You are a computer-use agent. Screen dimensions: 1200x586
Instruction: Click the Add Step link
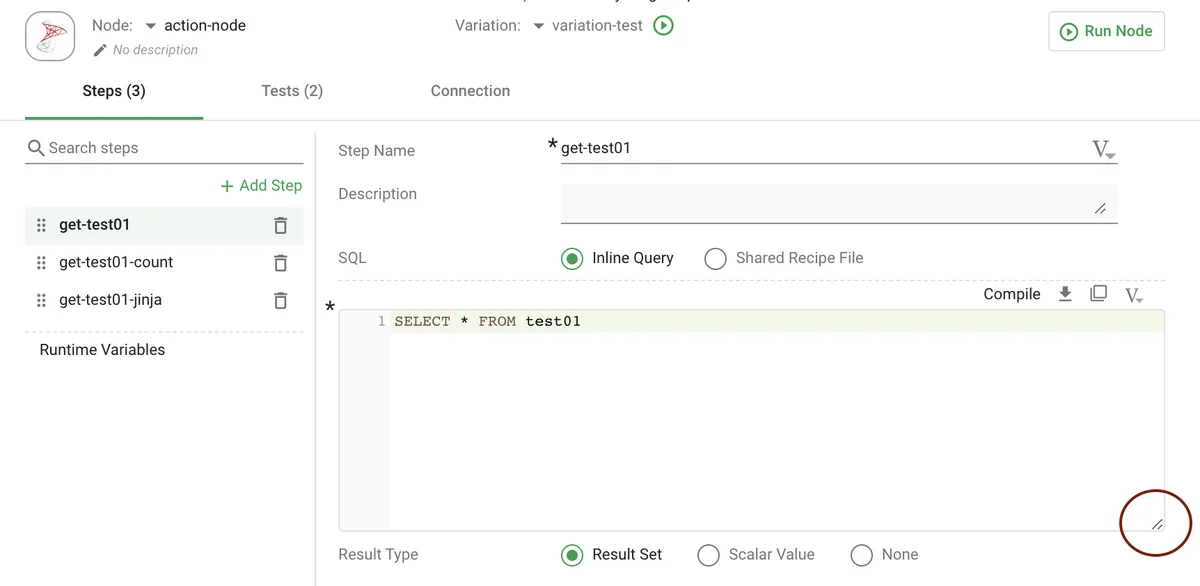click(261, 186)
